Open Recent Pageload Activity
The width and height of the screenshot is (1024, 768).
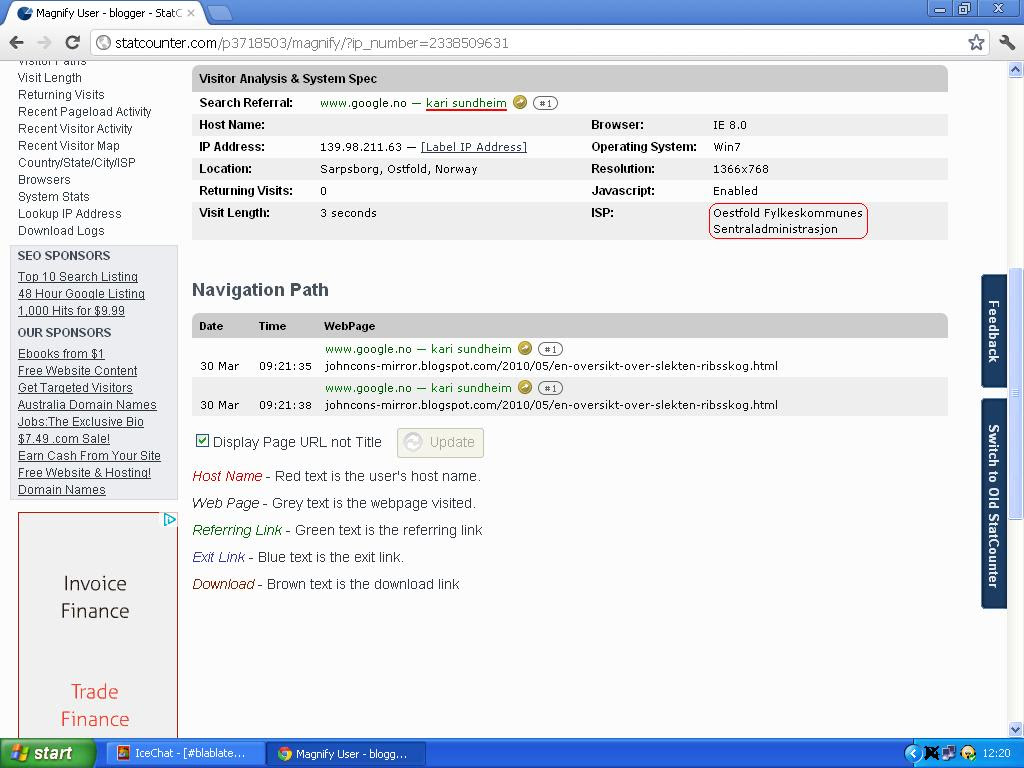(84, 112)
